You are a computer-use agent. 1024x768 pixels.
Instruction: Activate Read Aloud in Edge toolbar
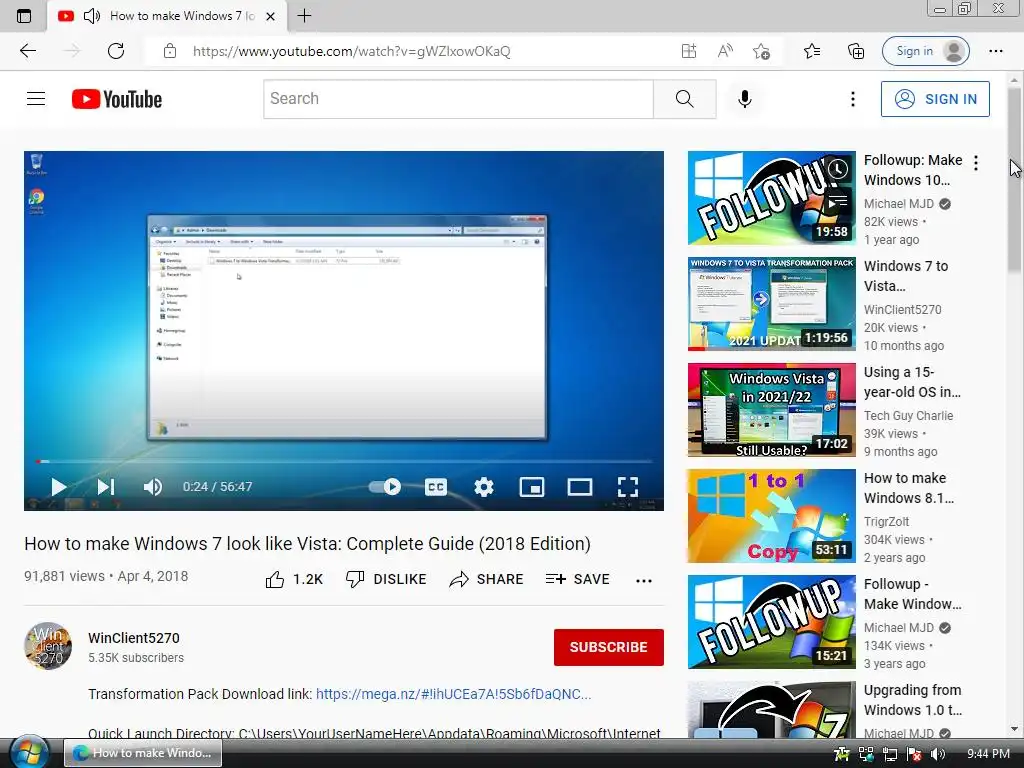[725, 51]
